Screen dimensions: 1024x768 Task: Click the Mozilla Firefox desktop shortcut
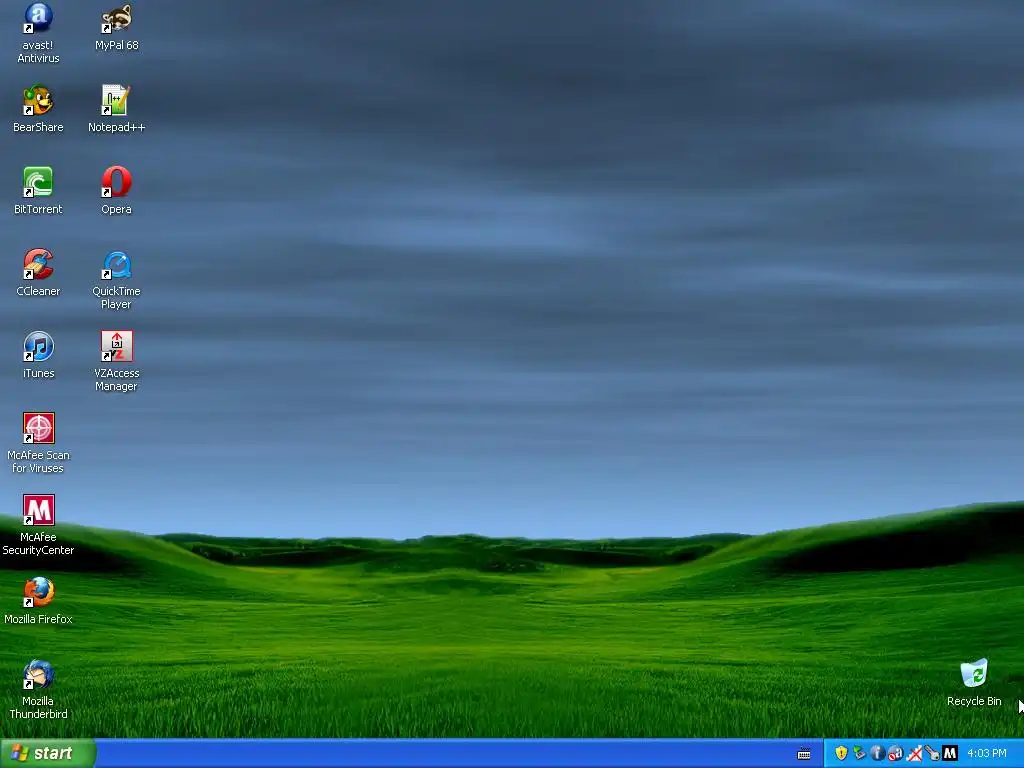(38, 601)
